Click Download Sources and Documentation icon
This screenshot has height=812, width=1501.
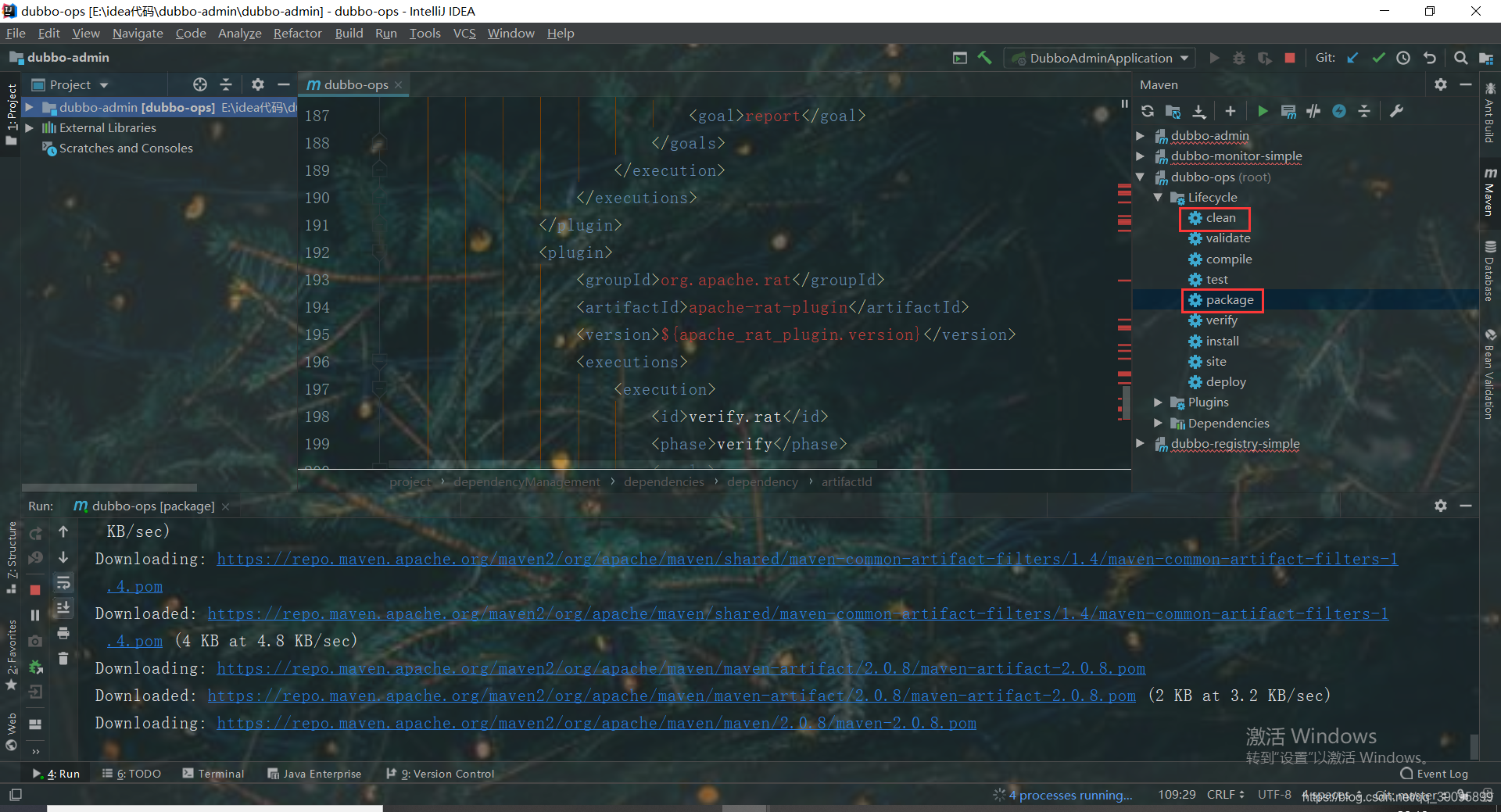tap(1199, 111)
